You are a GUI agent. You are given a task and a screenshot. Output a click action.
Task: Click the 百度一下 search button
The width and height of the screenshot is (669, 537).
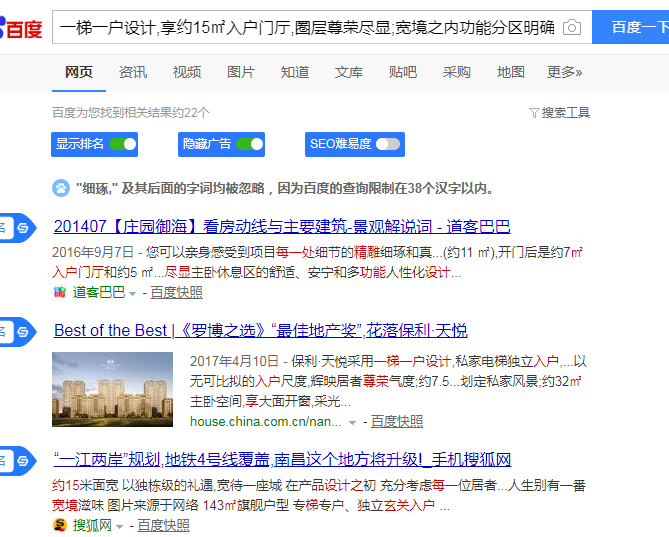(x=631, y=27)
